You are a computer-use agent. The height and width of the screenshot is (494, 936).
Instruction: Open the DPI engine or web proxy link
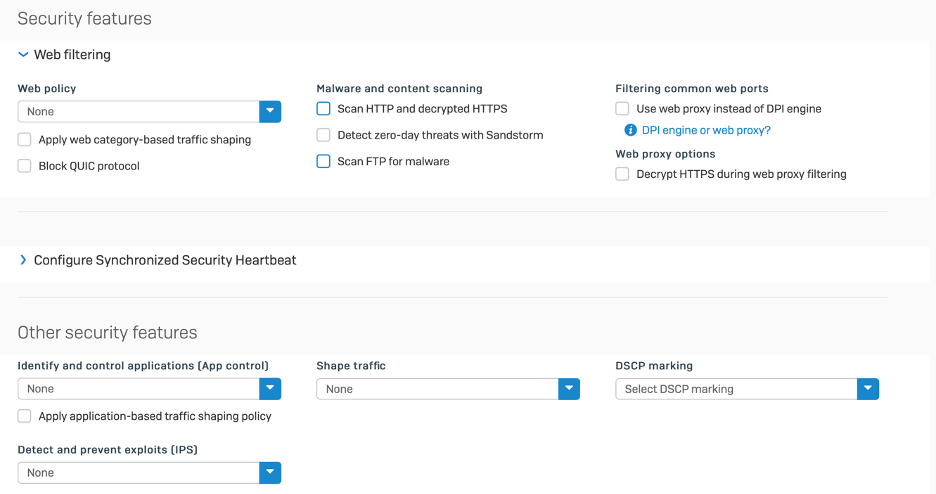tap(706, 130)
